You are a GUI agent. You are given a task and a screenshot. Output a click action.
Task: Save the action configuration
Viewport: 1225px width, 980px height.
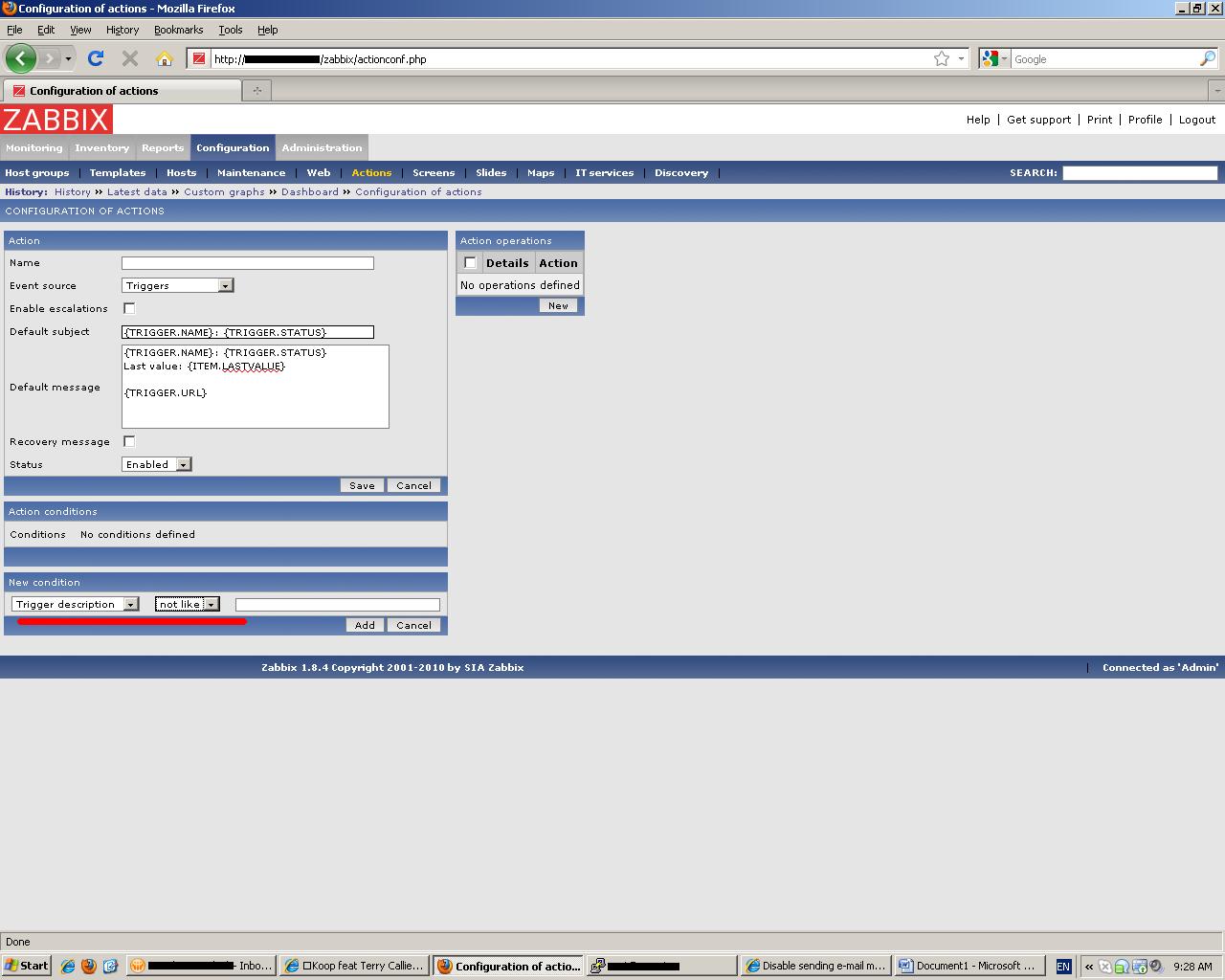point(362,485)
